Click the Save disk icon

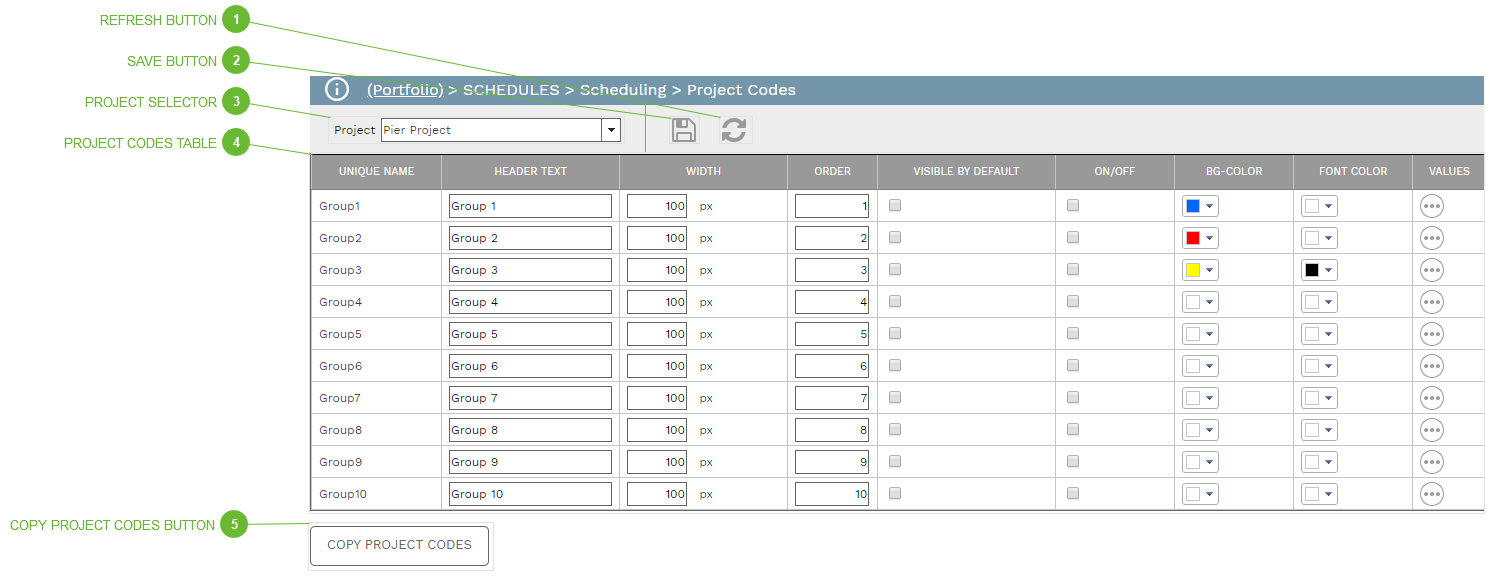(x=683, y=130)
